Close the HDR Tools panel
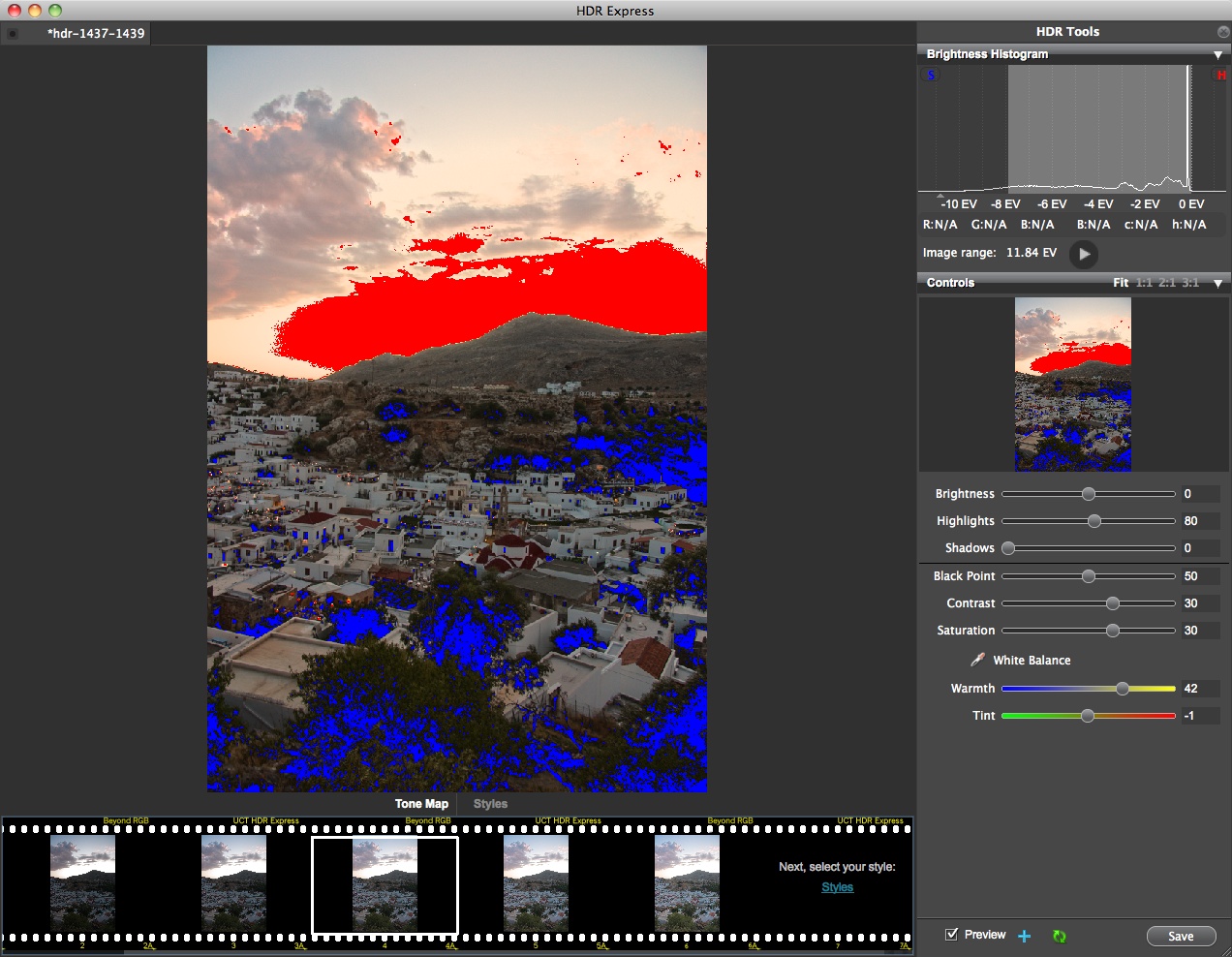The height and width of the screenshot is (957, 1232). coord(1222,32)
